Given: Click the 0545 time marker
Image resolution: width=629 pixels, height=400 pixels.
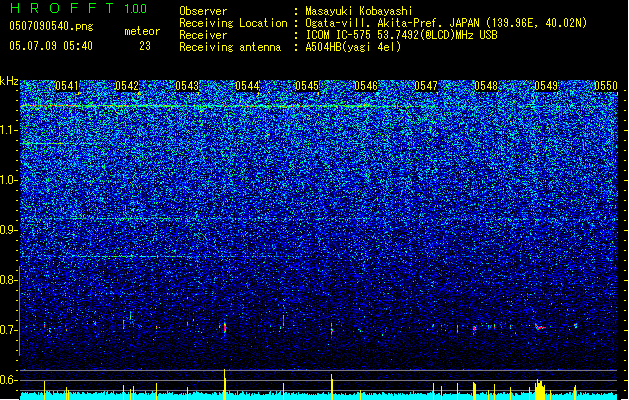Looking at the screenshot, I should pos(307,86).
